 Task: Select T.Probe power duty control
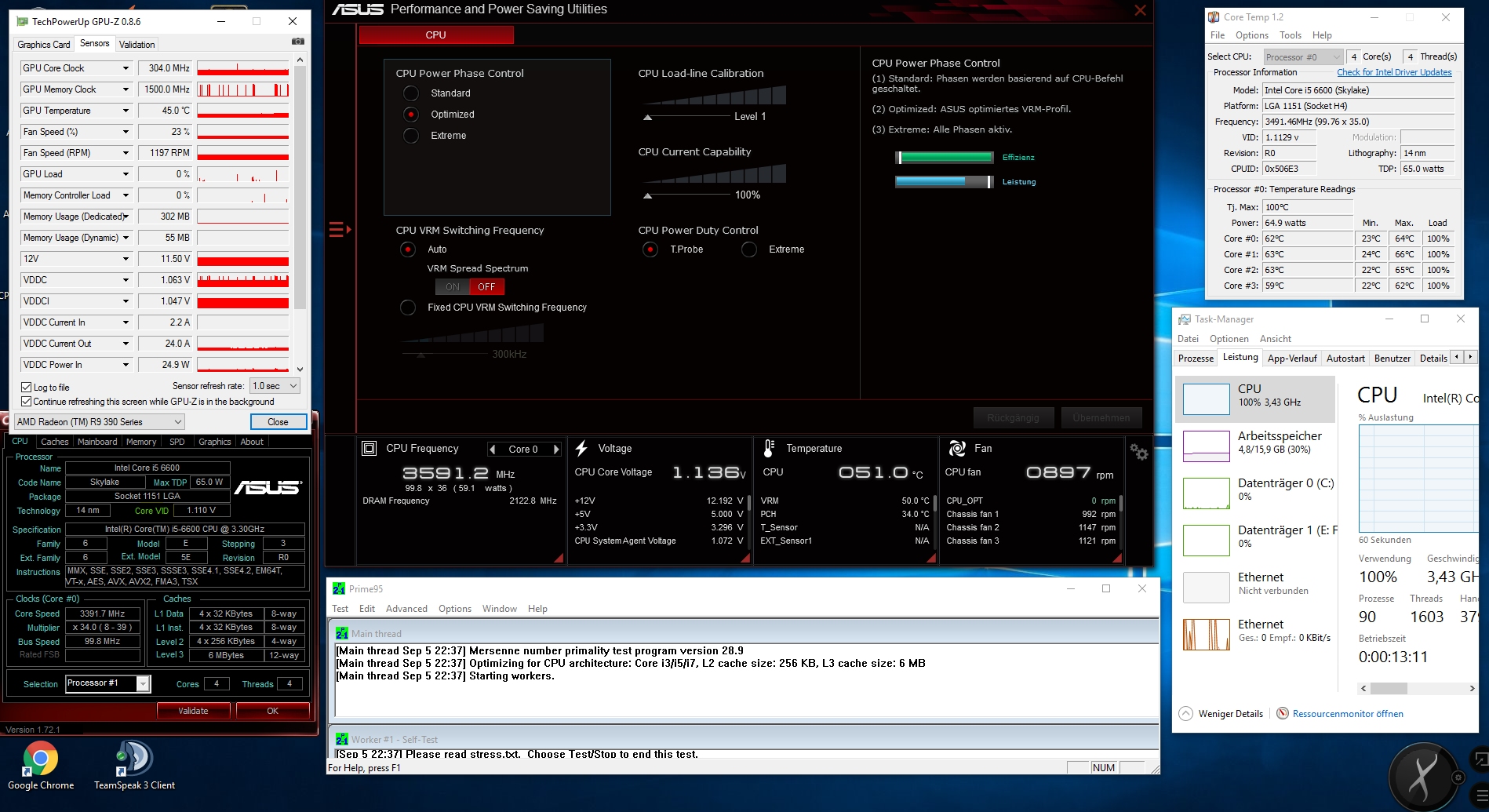pos(650,249)
